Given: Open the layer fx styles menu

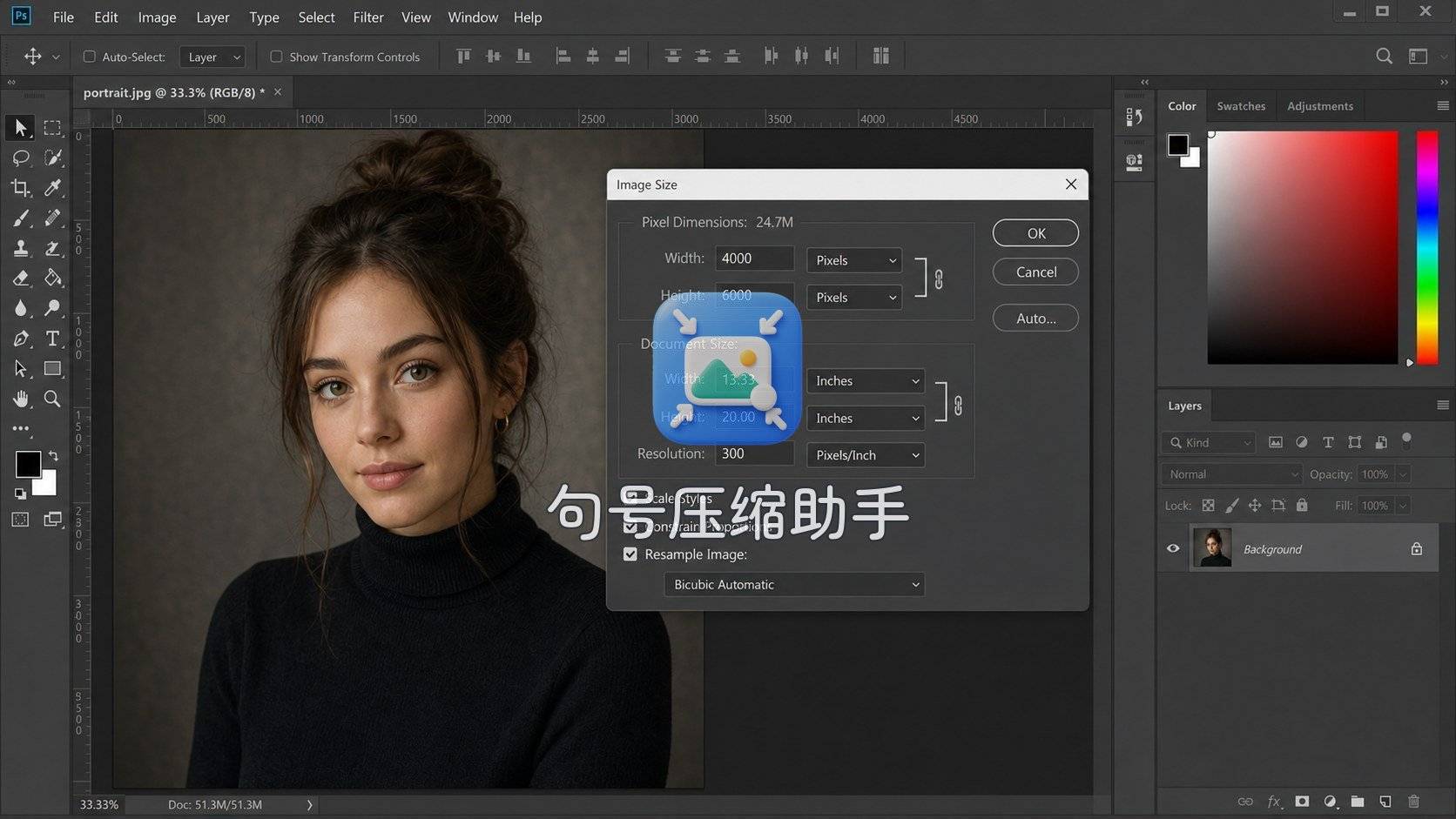Looking at the screenshot, I should (1274, 802).
